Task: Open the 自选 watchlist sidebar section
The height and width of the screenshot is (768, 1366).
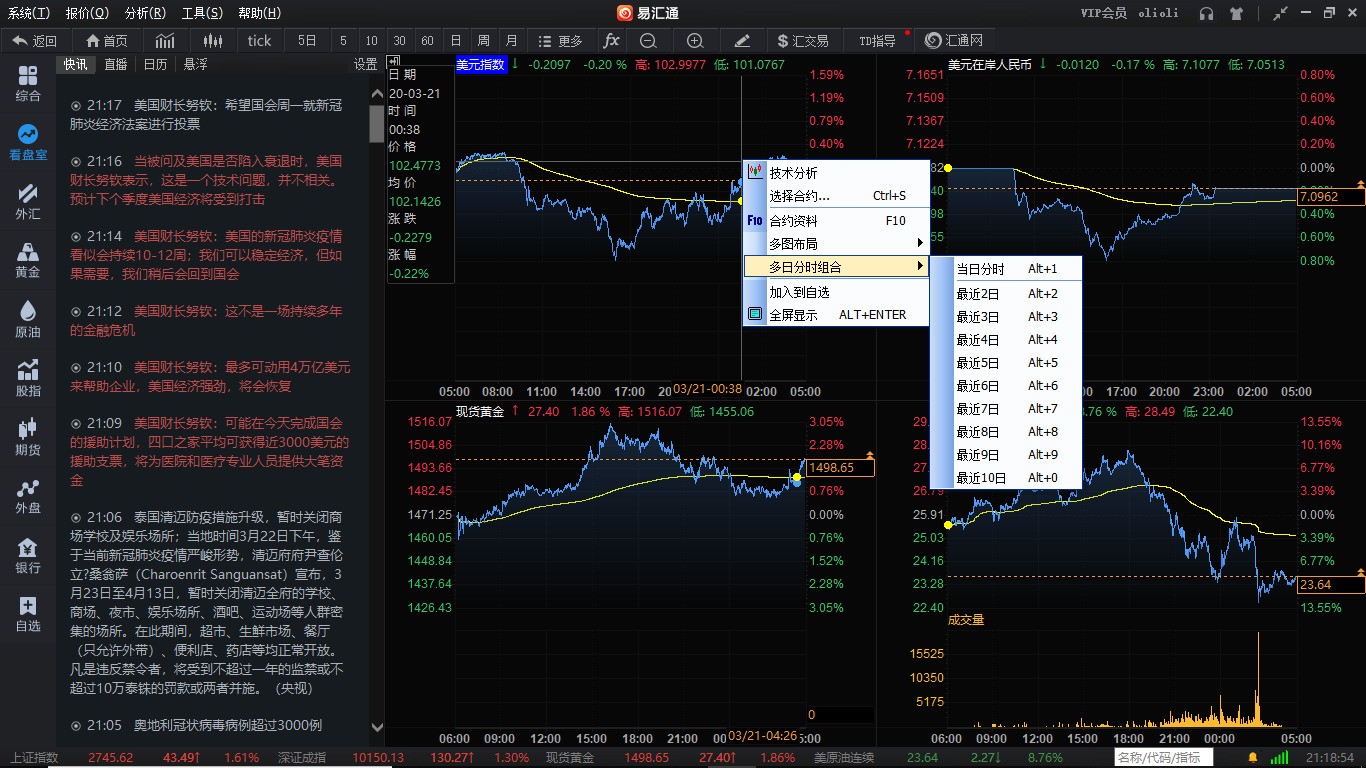Action: (28, 614)
